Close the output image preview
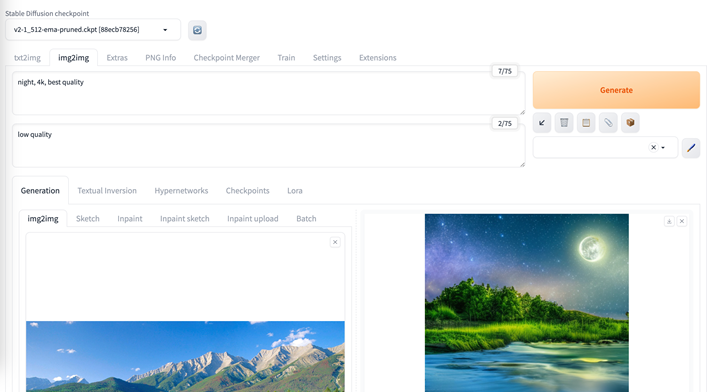The width and height of the screenshot is (707, 392). coord(682,221)
